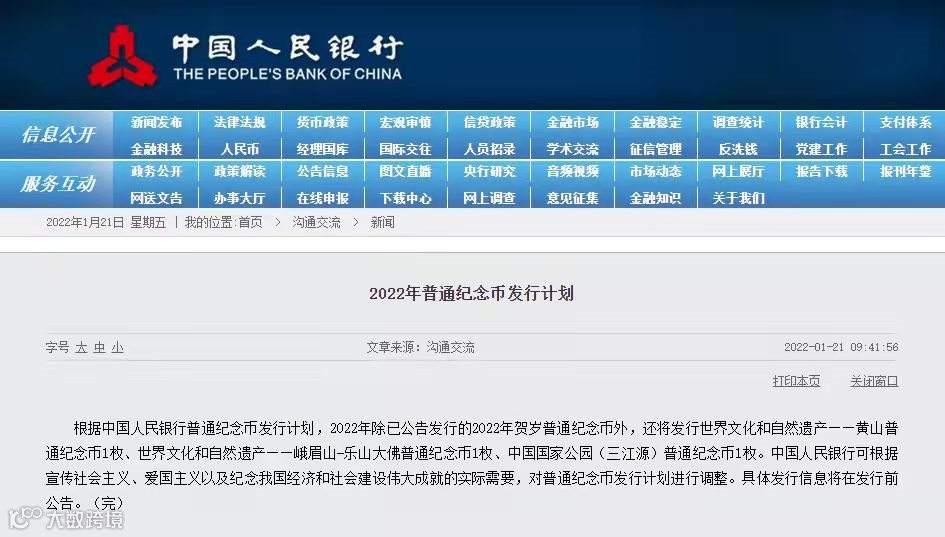
Task: Open the 金融市场 menu item
Action: (573, 122)
